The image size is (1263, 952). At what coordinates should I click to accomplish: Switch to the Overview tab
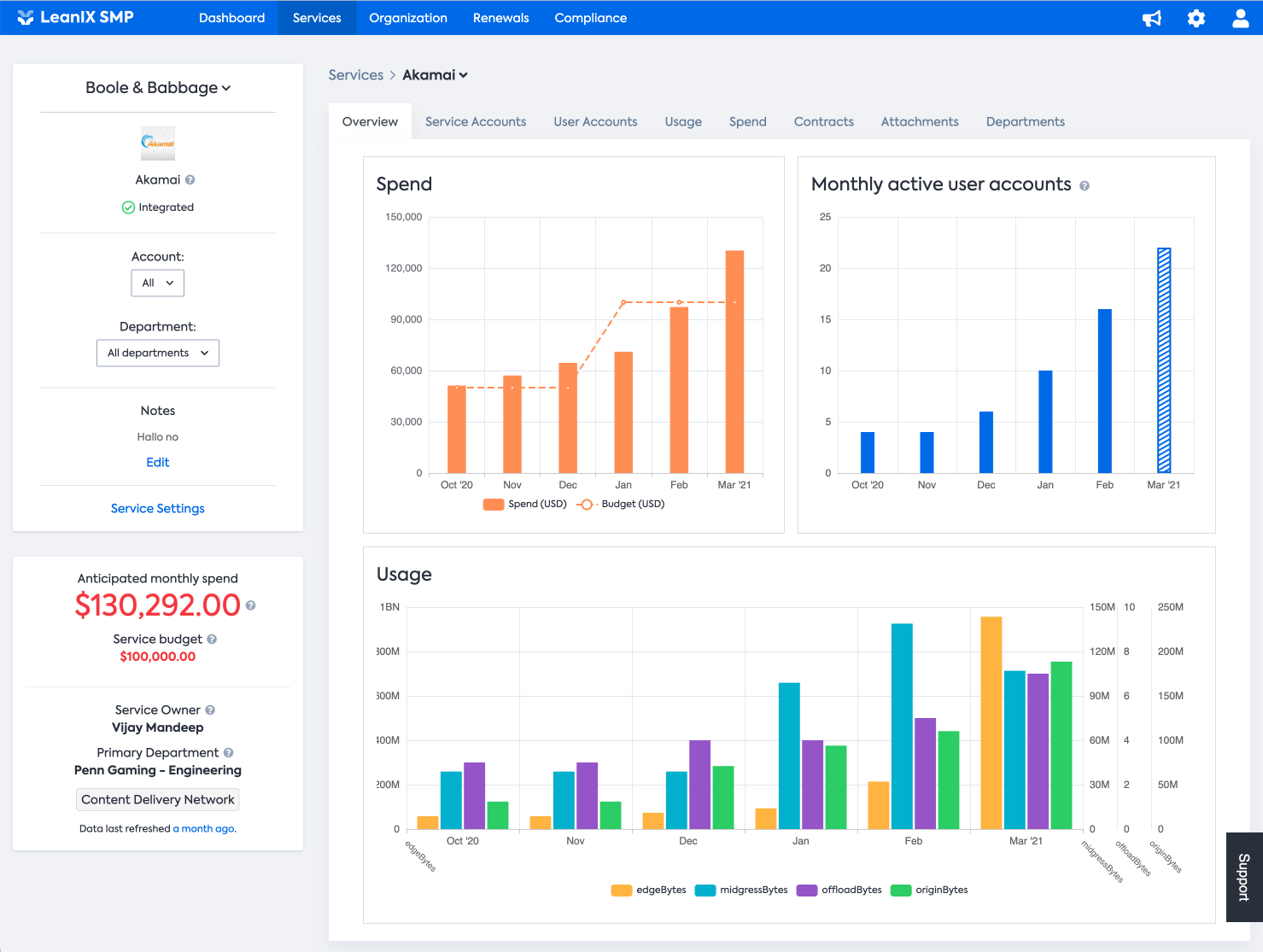coord(370,122)
